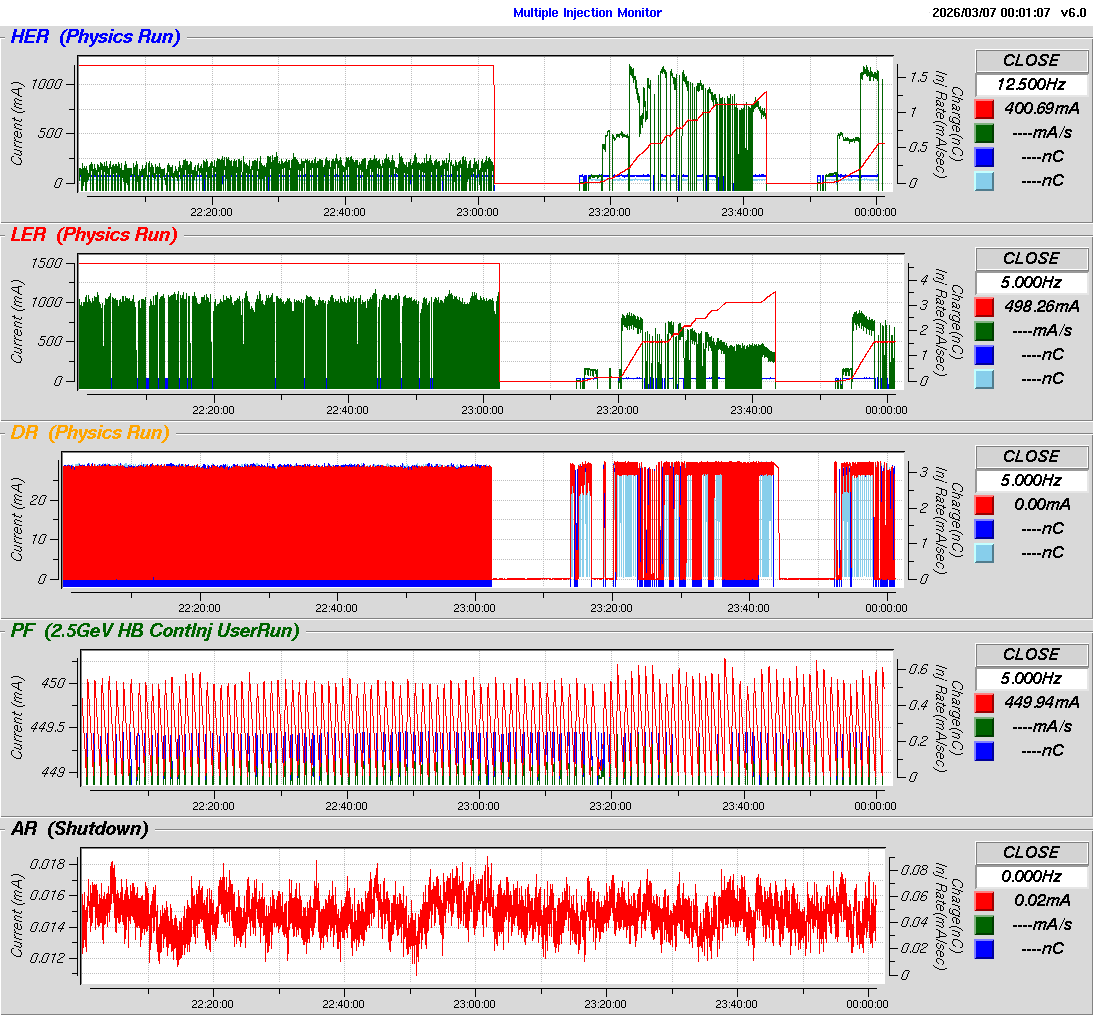Toggle the red HER current swatch
1093x1015 pixels.
984,108
